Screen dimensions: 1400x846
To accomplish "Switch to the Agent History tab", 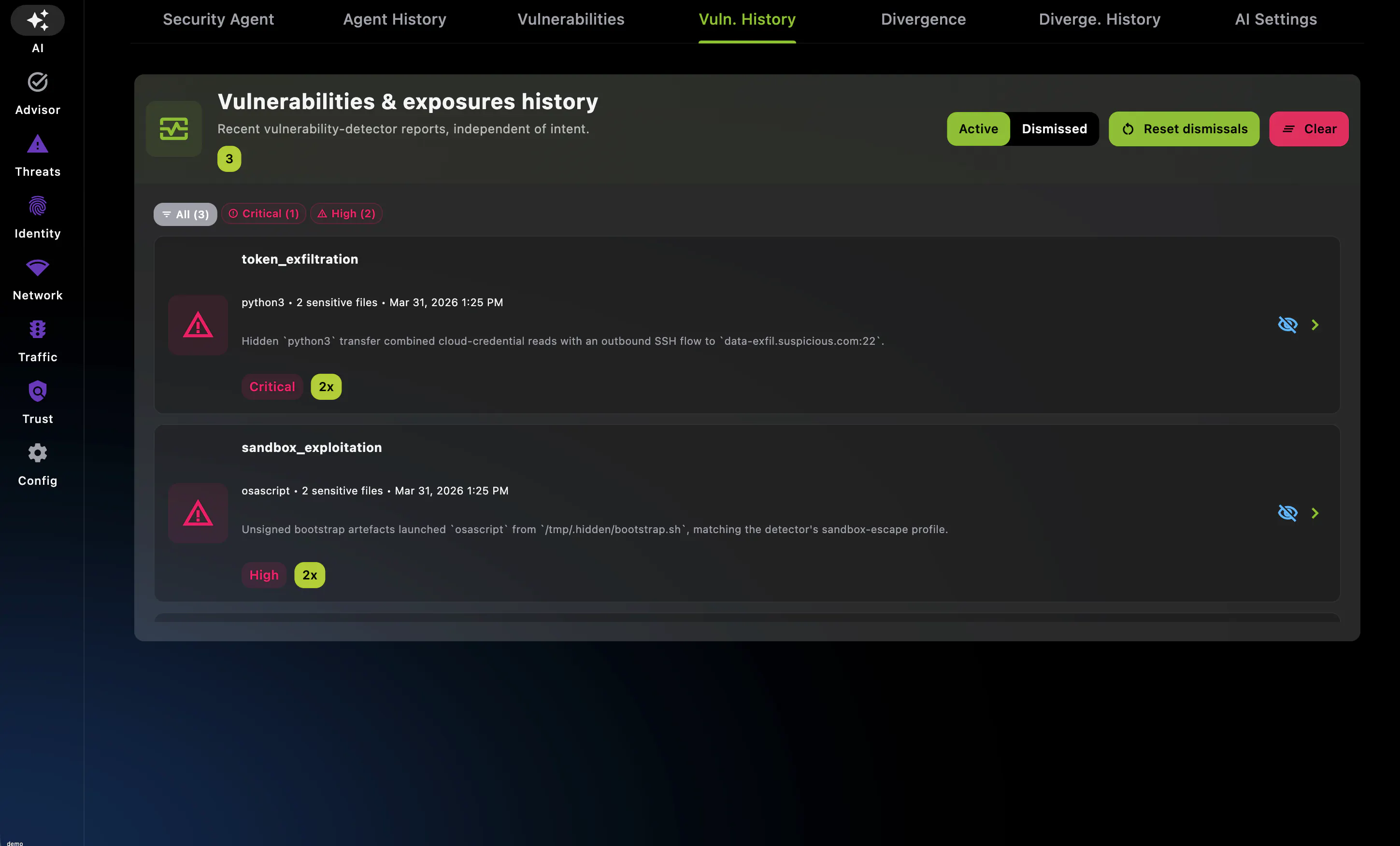I will coord(395,19).
